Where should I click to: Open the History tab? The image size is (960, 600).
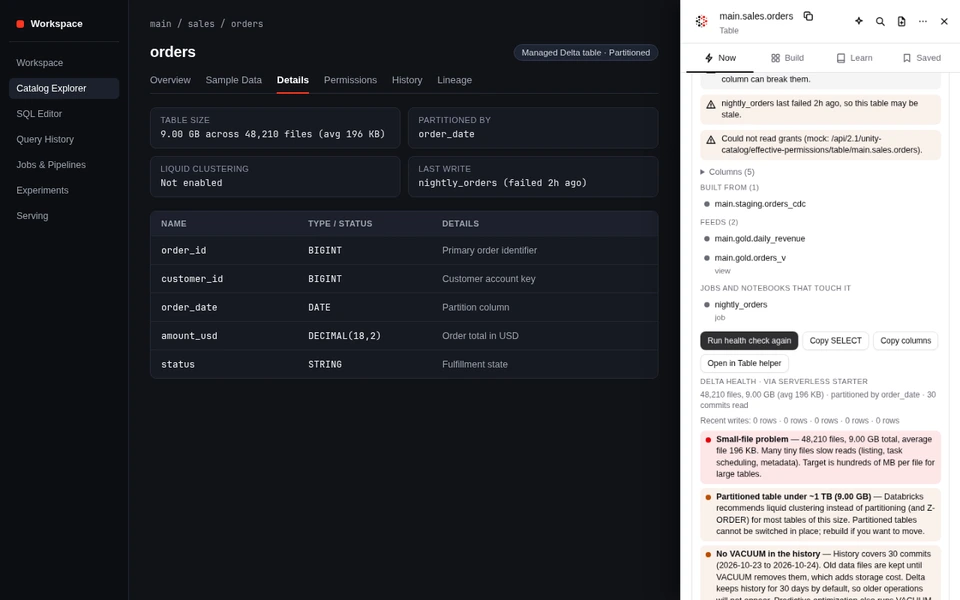407,80
